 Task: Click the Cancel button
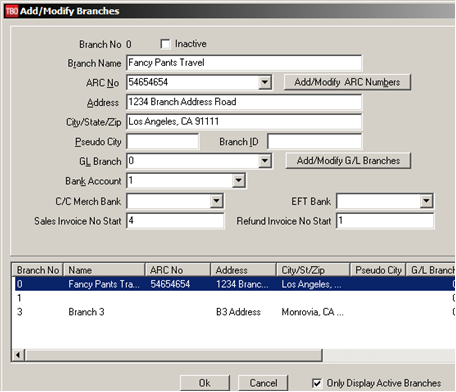pos(263,383)
